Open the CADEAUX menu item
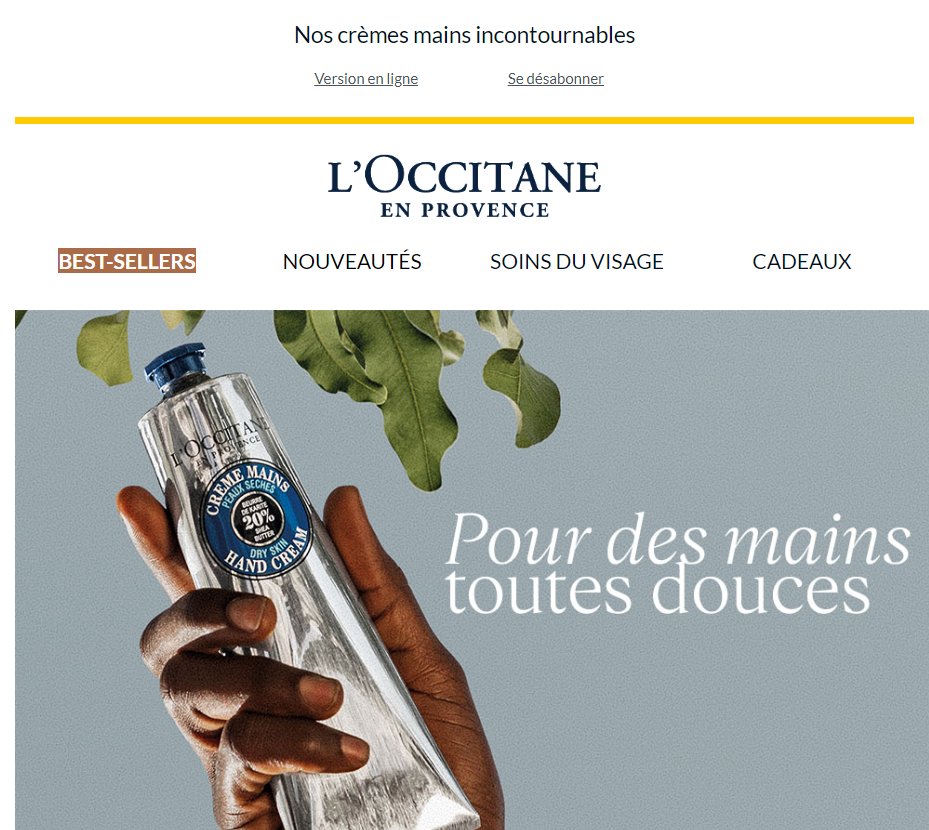Viewport: 929px width, 830px height. point(802,262)
